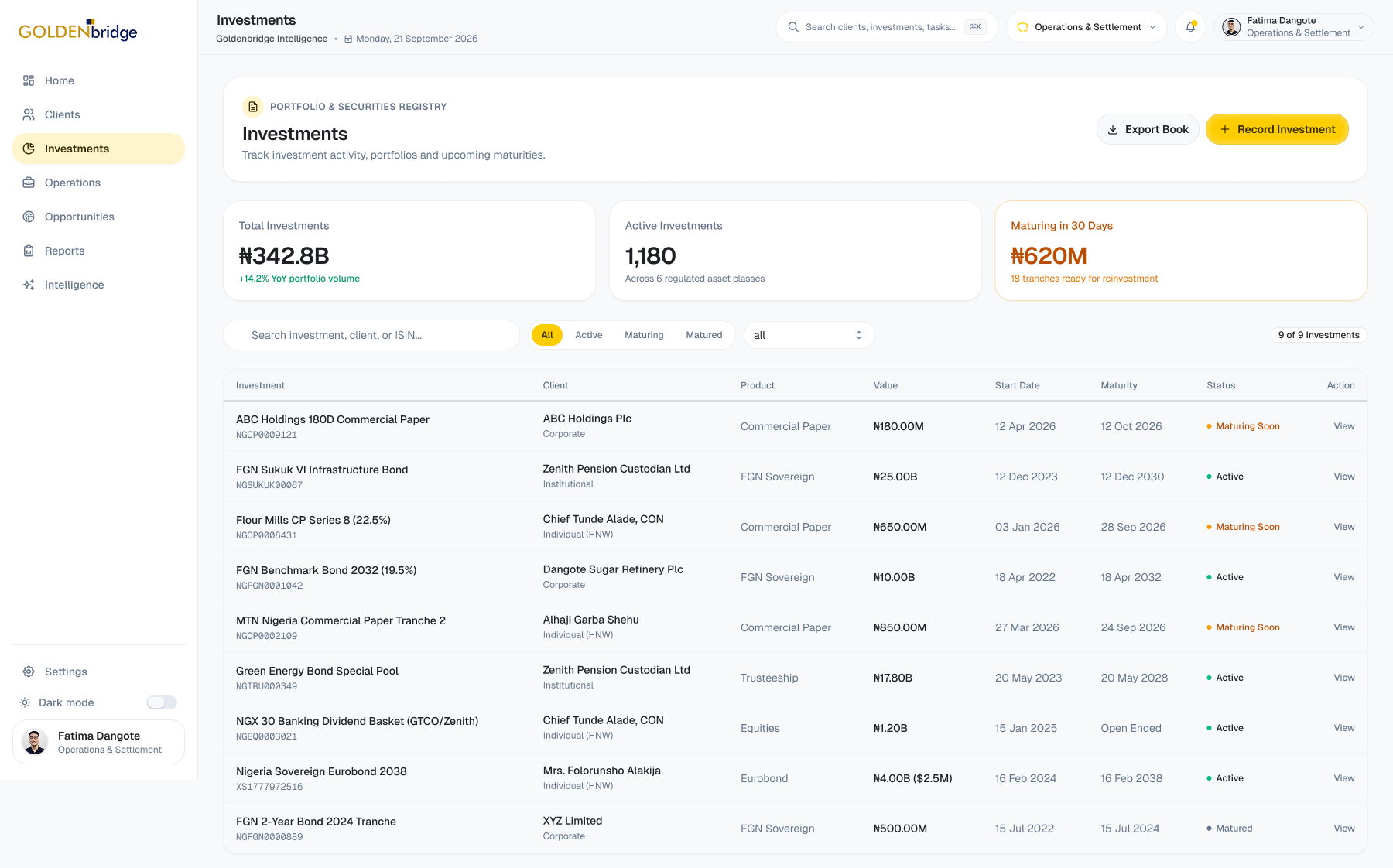Screen dimensions: 1393x868
Task: Click the Clients people icon
Action: [29, 114]
